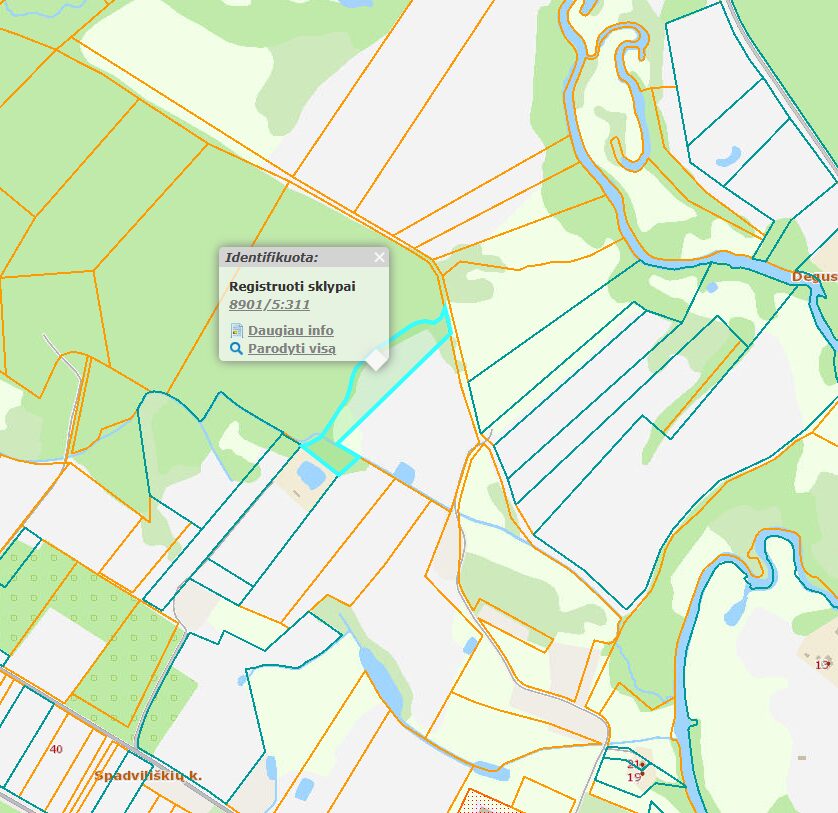Click the magnifier icon beside Parodyti visą
Image resolution: width=838 pixels, height=813 pixels.
point(236,347)
